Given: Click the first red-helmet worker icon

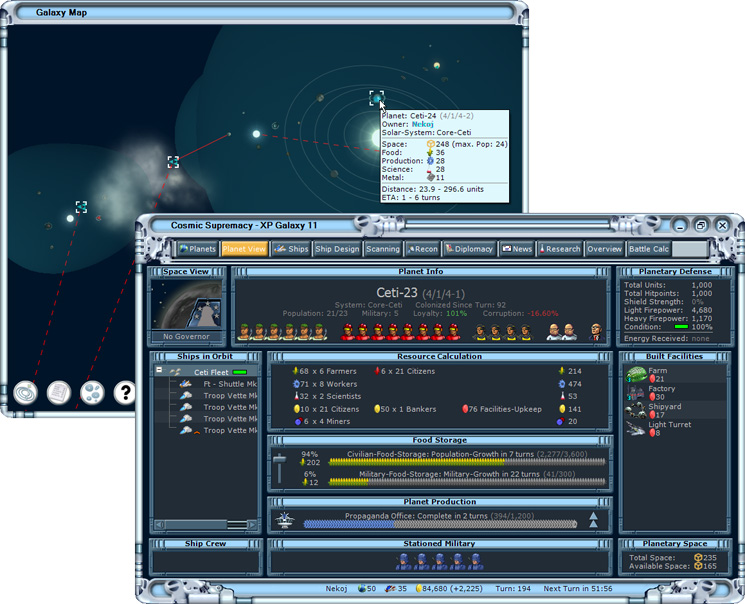Looking at the screenshot, I should click(x=348, y=332).
